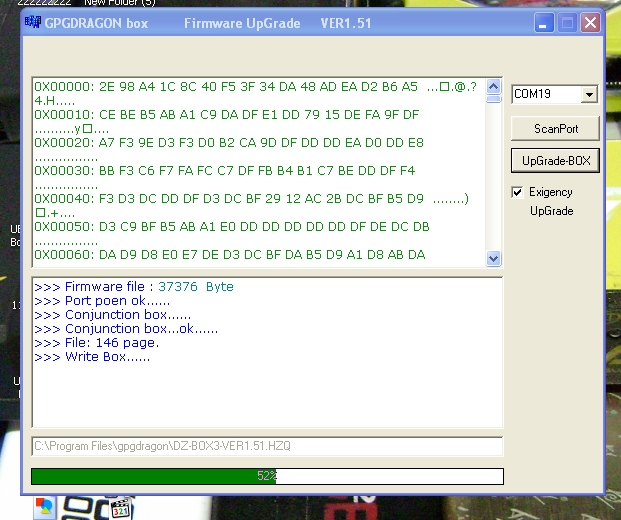Click the firmware file path field
This screenshot has height=520, width=621.
tap(267, 446)
